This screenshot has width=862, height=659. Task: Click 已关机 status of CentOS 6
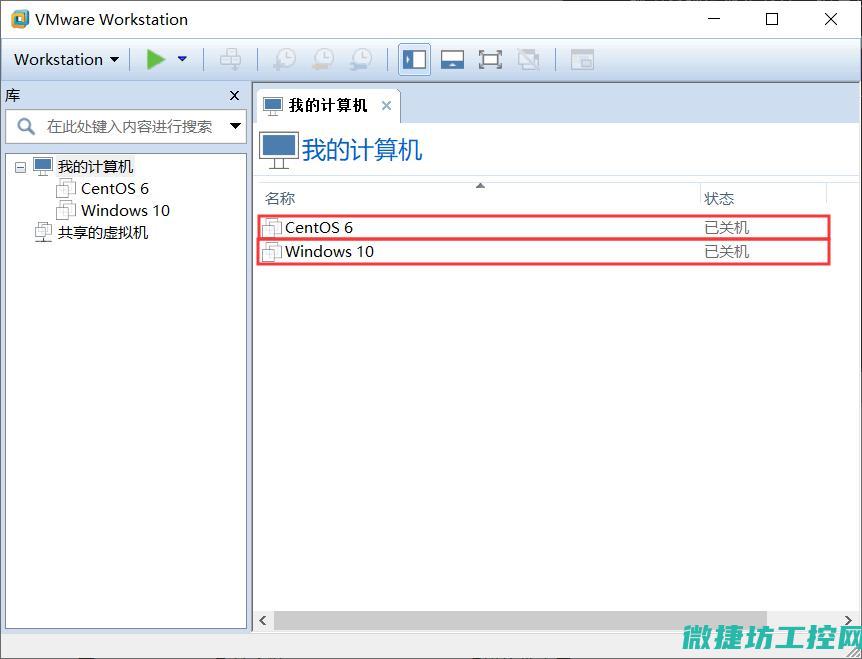(726, 228)
